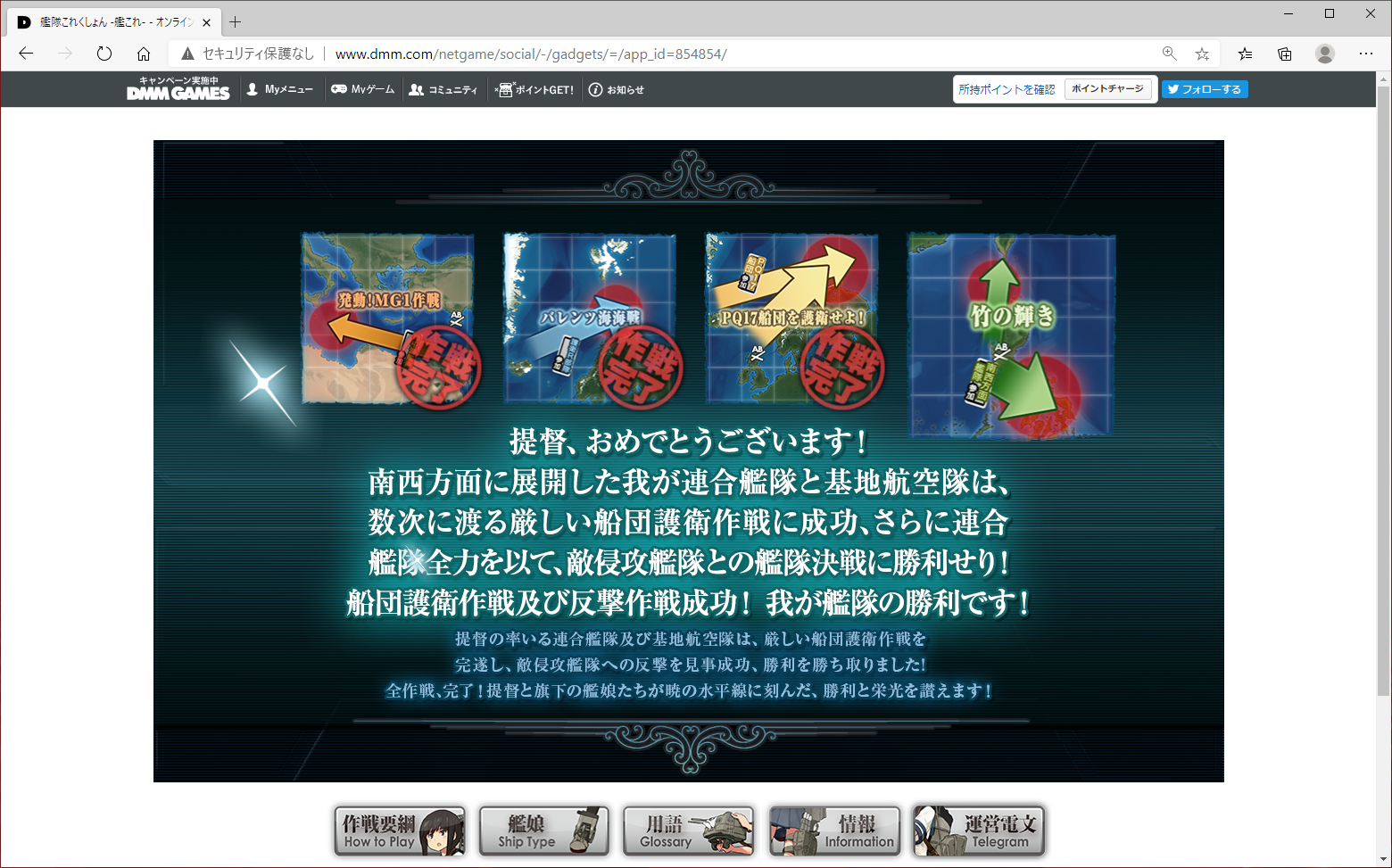
Task: Open the Myメニュー menu
Action: 281,88
